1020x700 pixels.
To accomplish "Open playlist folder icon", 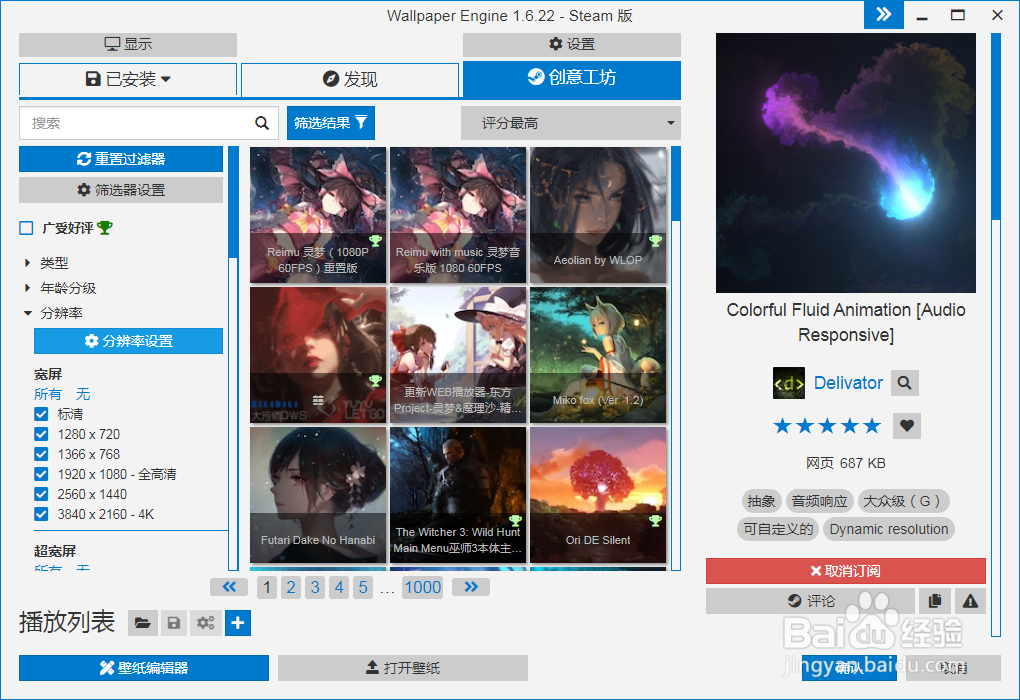I will tap(142, 623).
